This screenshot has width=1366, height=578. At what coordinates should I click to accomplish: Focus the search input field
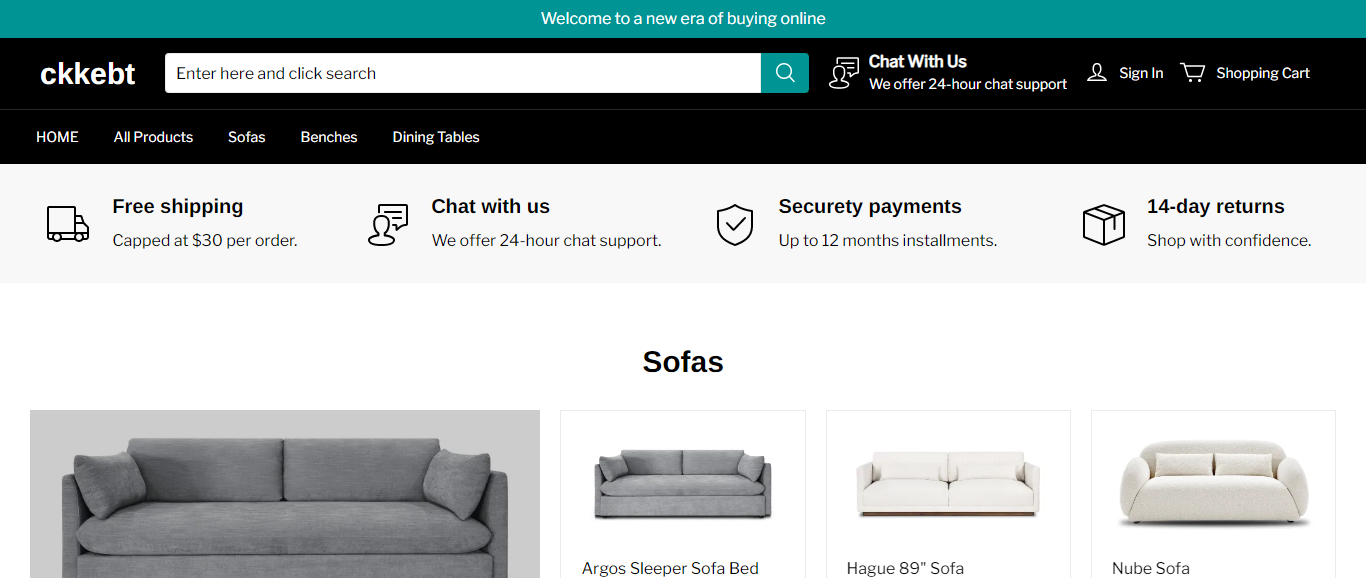click(462, 73)
